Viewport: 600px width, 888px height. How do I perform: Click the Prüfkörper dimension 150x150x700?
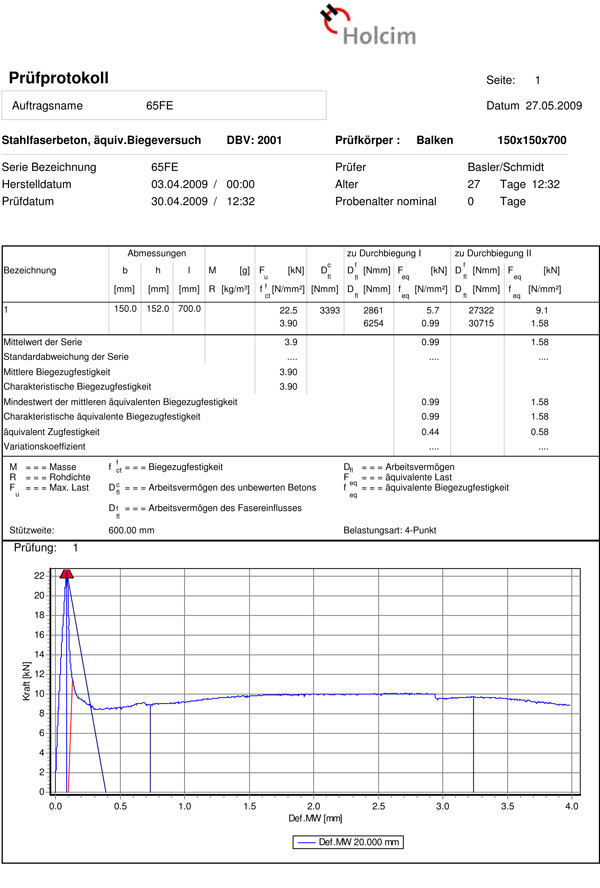point(531,141)
